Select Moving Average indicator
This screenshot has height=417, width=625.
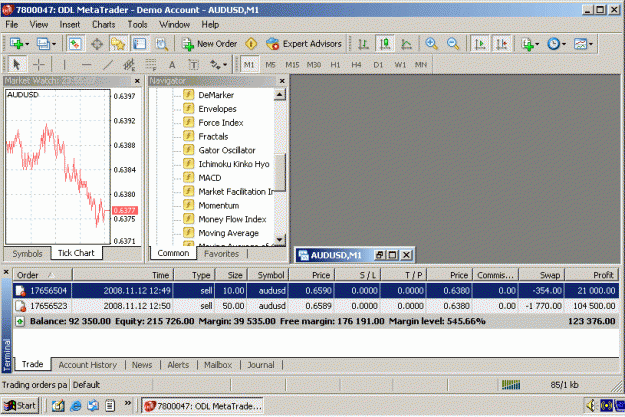(x=228, y=233)
